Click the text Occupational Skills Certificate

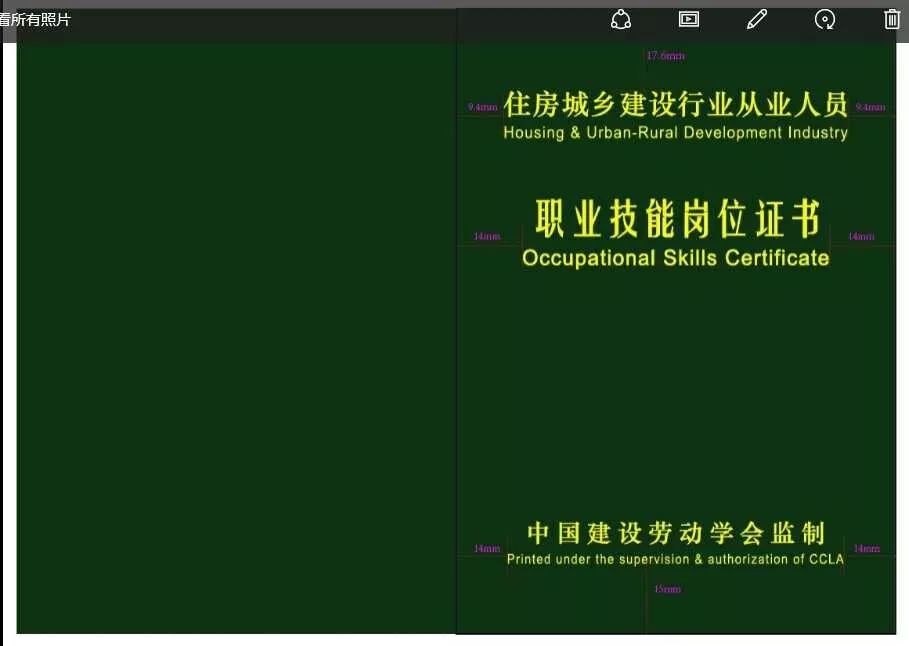pyautogui.click(x=675, y=258)
